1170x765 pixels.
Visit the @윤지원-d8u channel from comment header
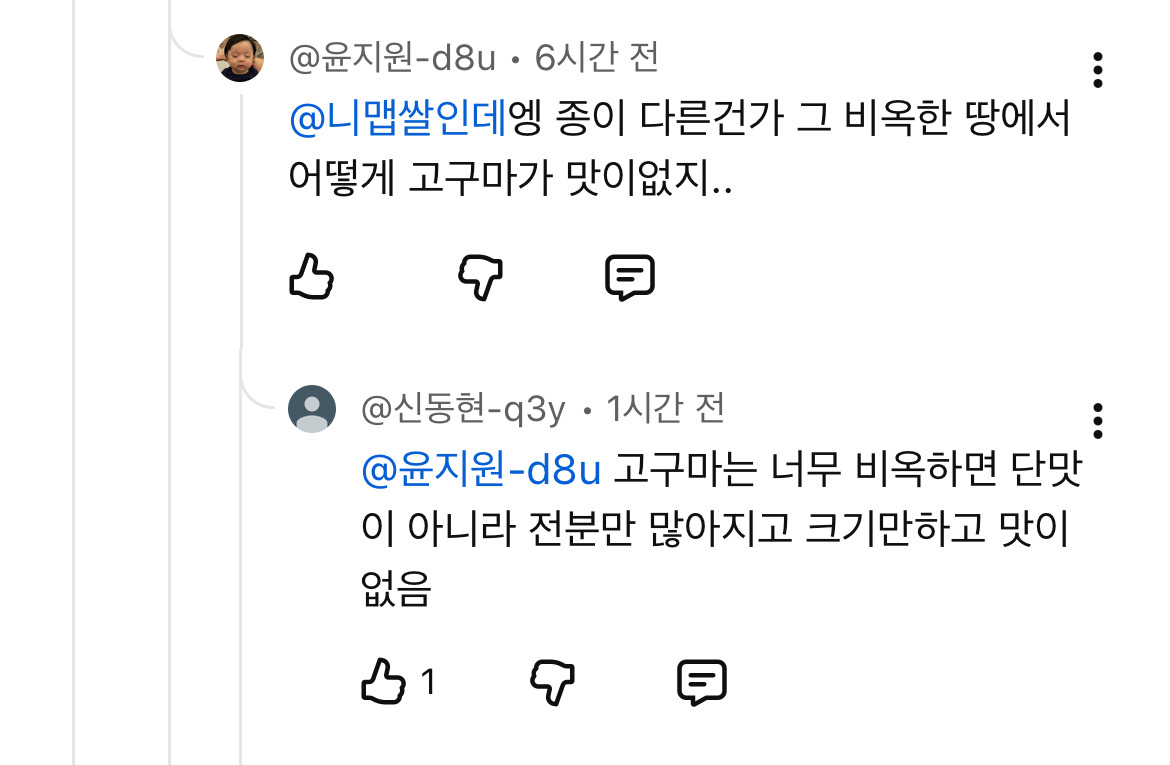coord(392,58)
